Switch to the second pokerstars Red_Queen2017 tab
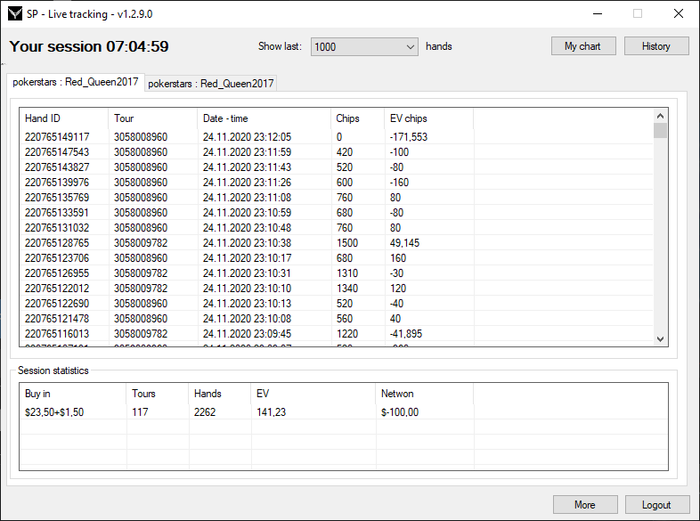The image size is (700, 521). 211,83
